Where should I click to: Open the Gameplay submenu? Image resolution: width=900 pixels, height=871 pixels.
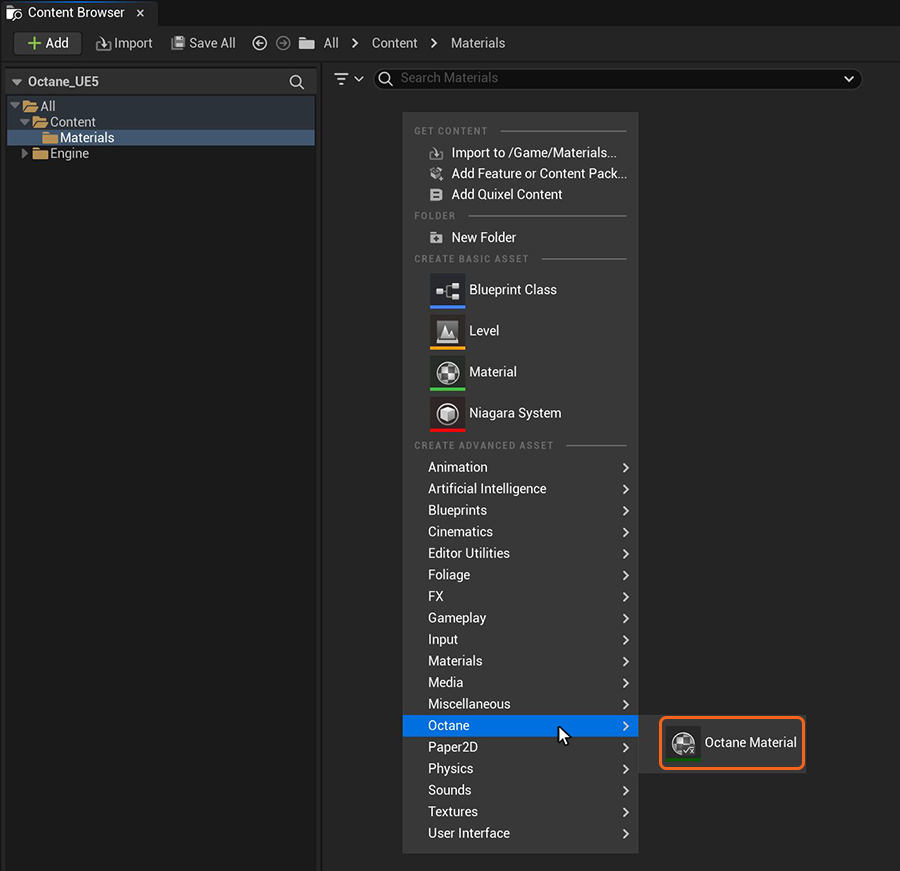coord(520,618)
